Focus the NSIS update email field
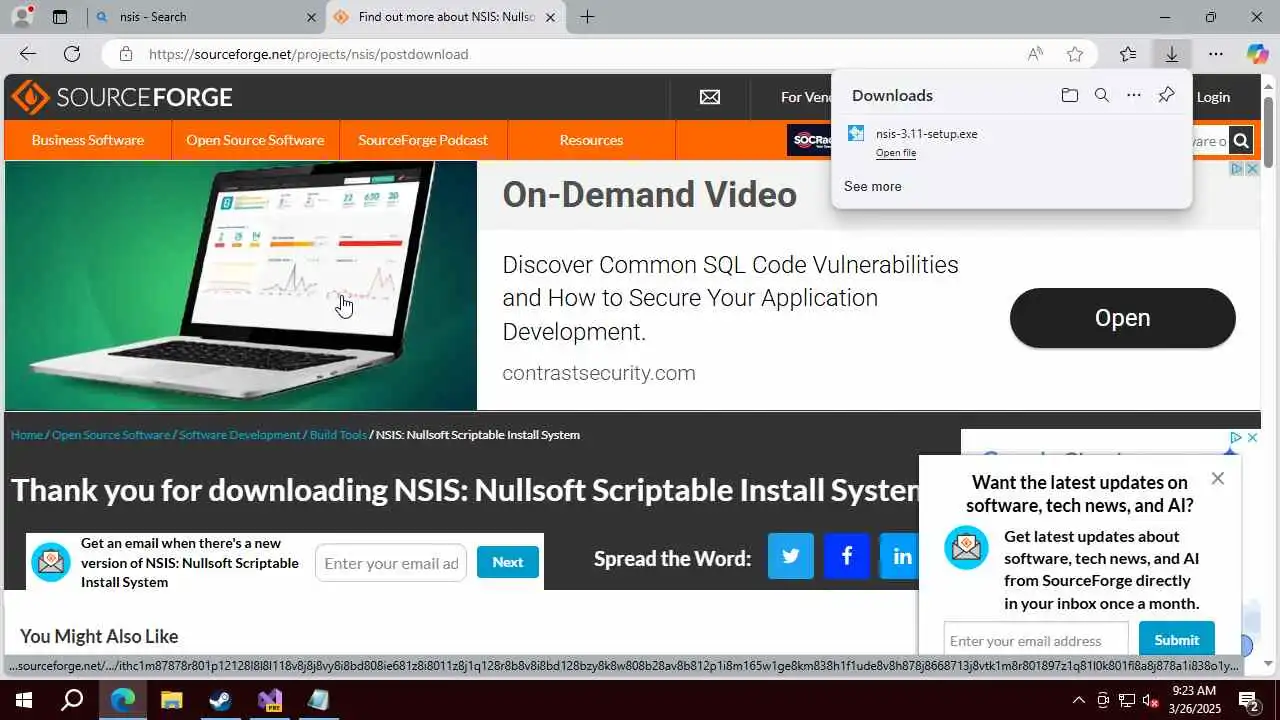Viewport: 1280px width, 720px height. (391, 563)
